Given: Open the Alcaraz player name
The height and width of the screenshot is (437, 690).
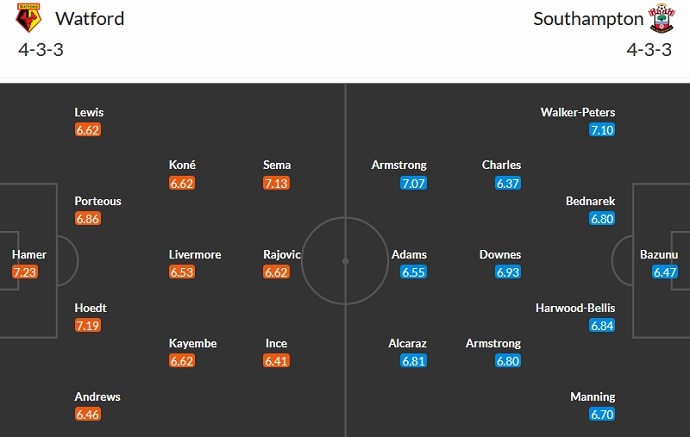Looking at the screenshot, I should pos(408,343).
